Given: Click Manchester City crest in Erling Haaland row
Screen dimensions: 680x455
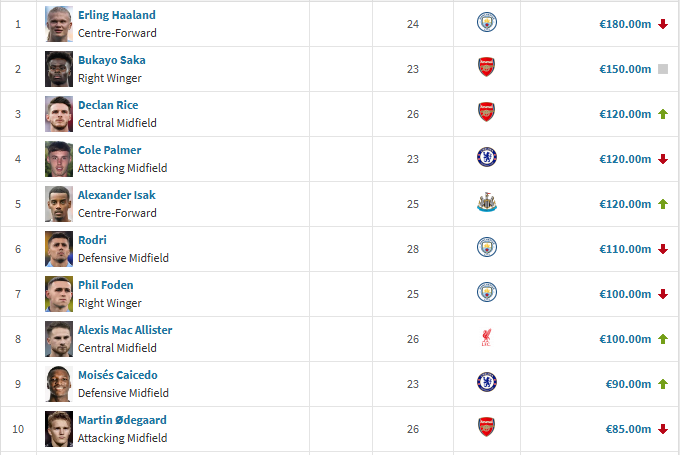Looking at the screenshot, I should (x=486, y=23).
